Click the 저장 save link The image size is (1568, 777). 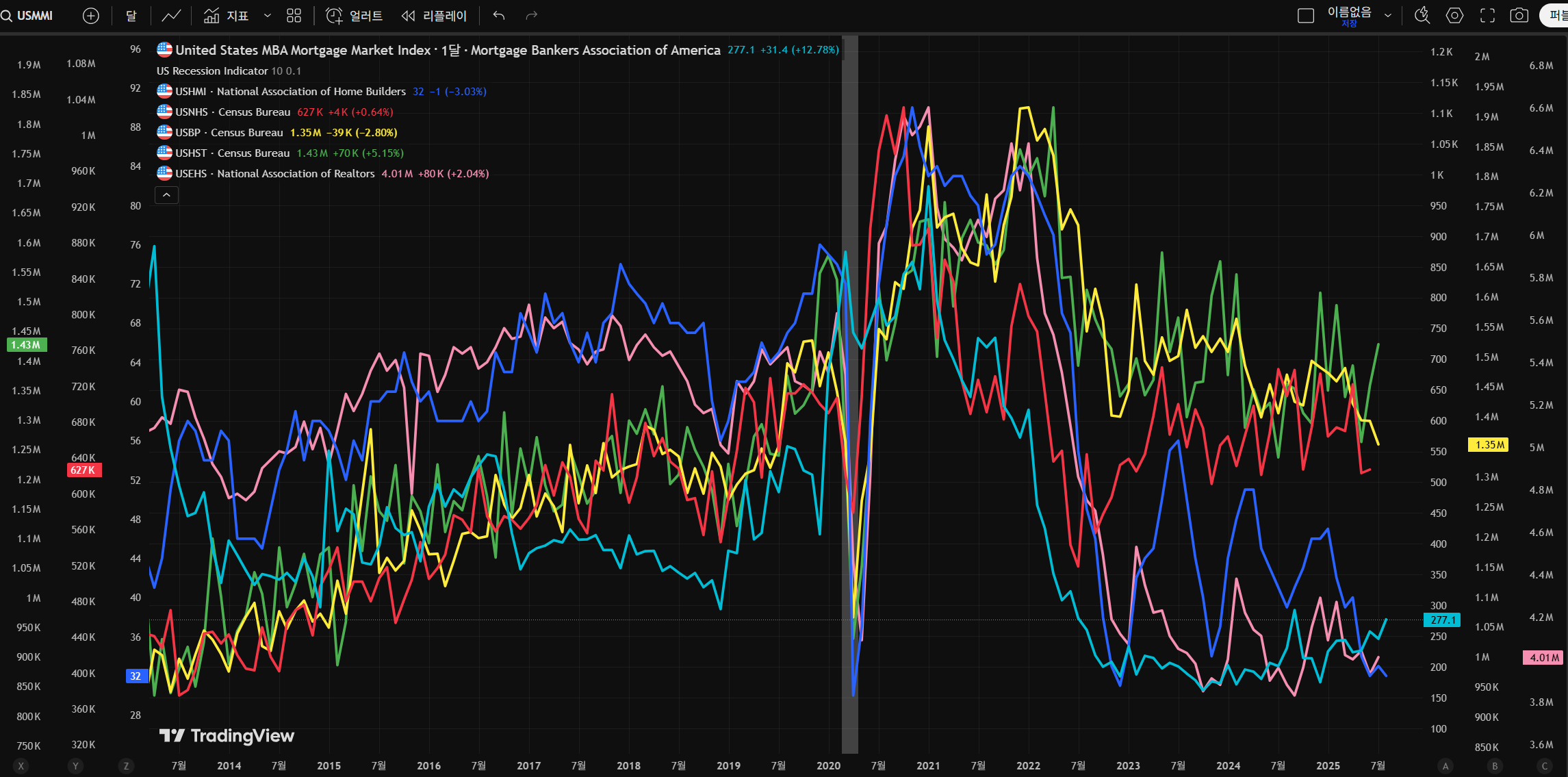[1349, 24]
